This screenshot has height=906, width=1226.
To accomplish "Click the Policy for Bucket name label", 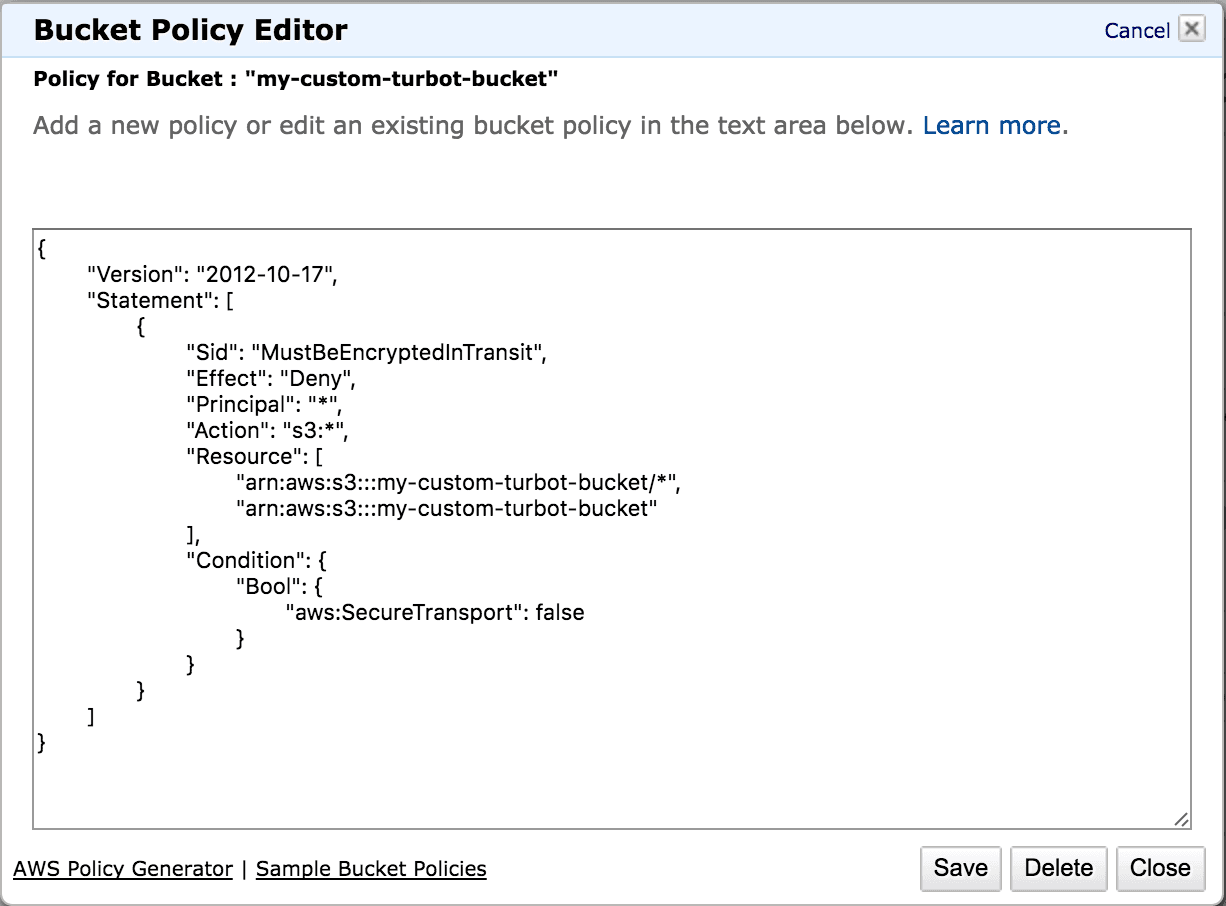I will click(x=296, y=79).
